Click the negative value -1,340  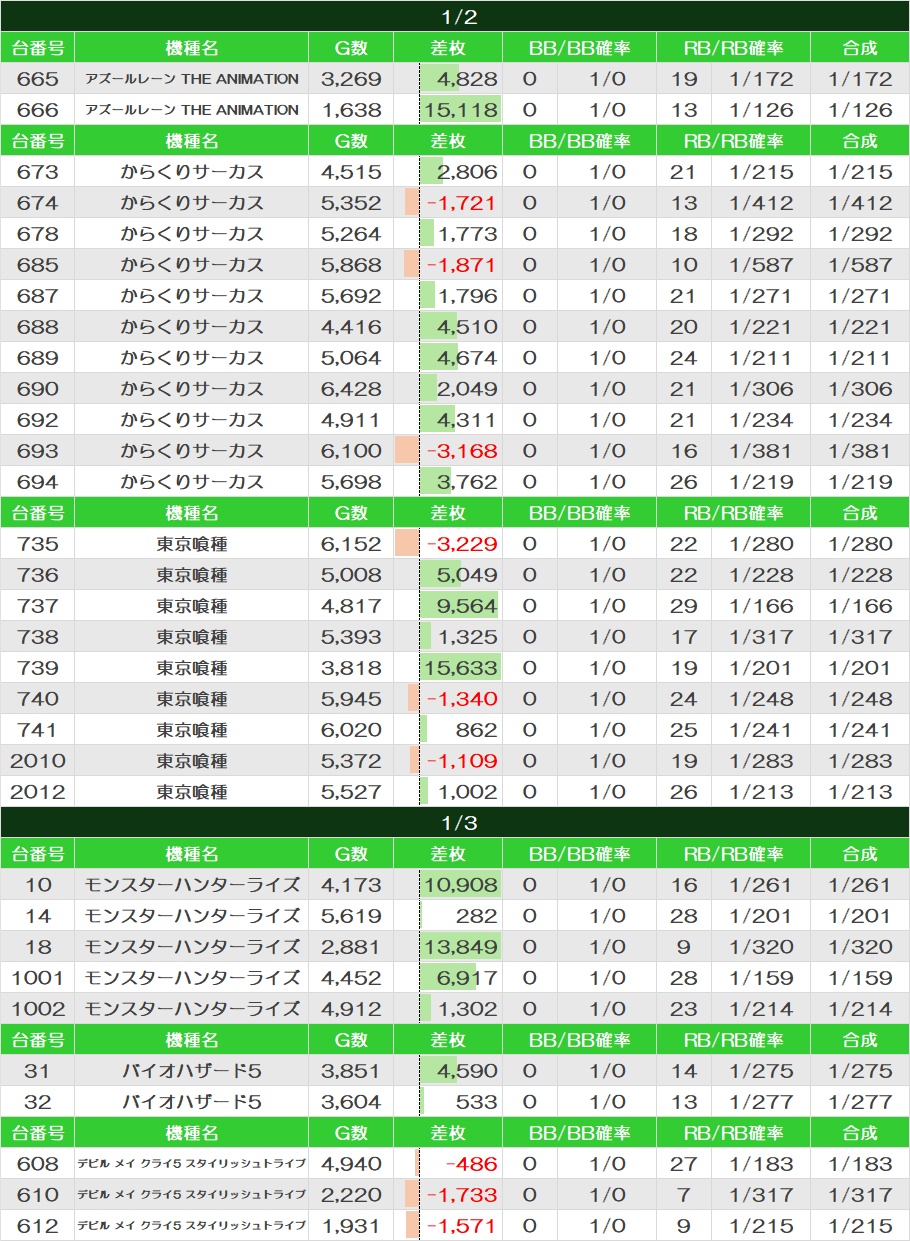pos(461,699)
